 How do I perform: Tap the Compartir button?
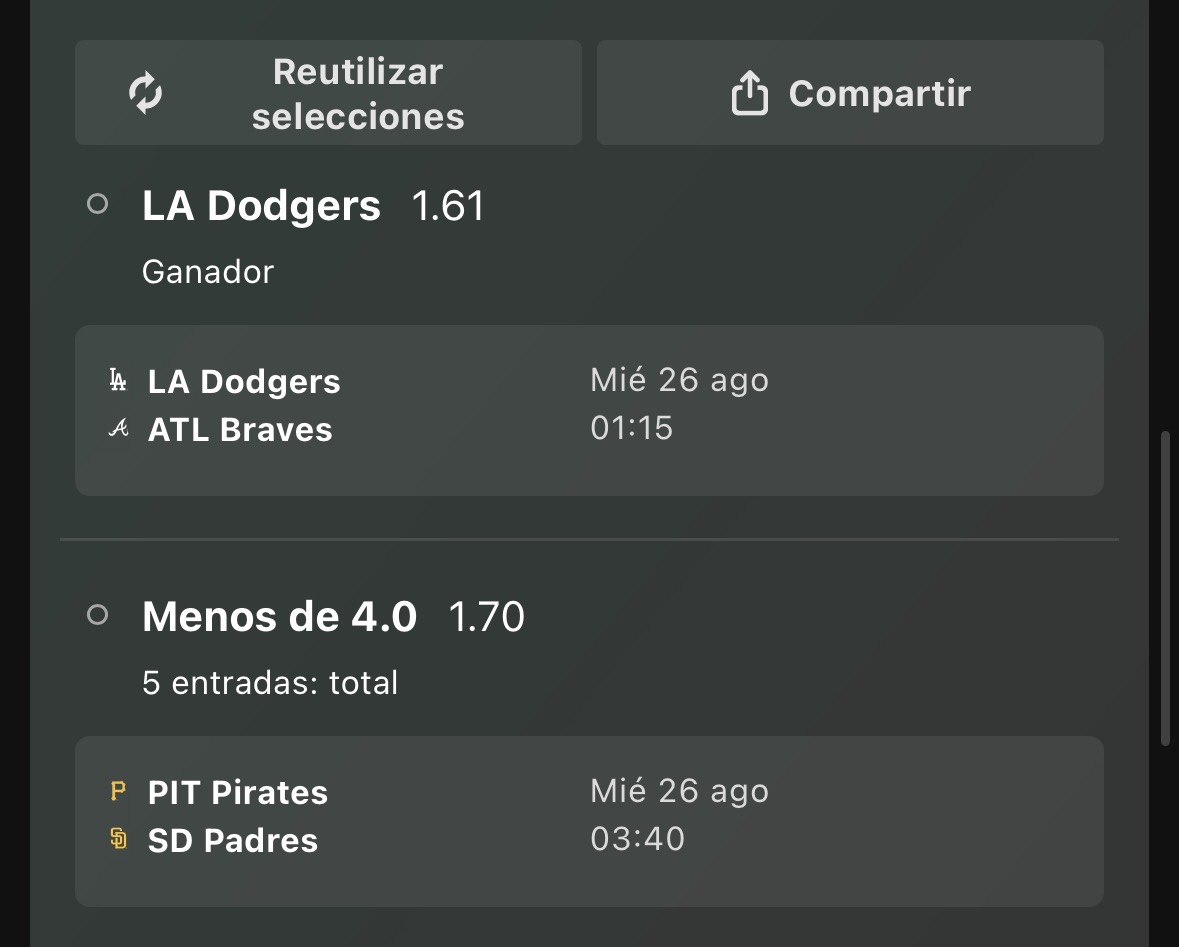pos(850,93)
